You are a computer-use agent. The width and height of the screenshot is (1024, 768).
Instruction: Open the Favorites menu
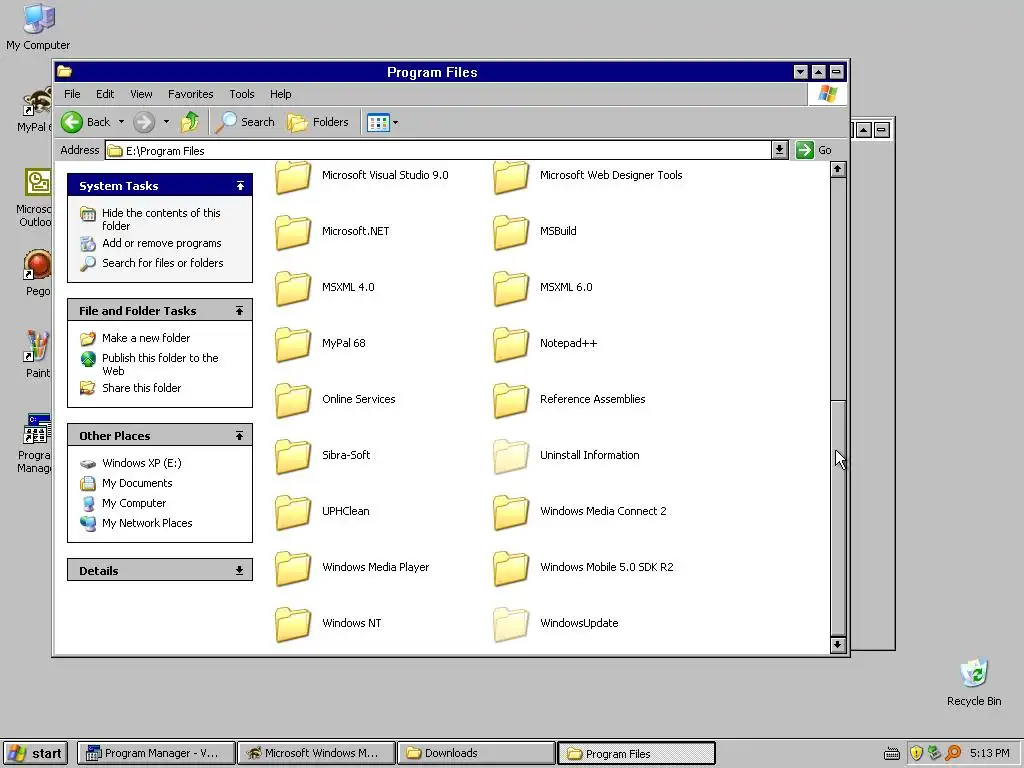tap(191, 94)
